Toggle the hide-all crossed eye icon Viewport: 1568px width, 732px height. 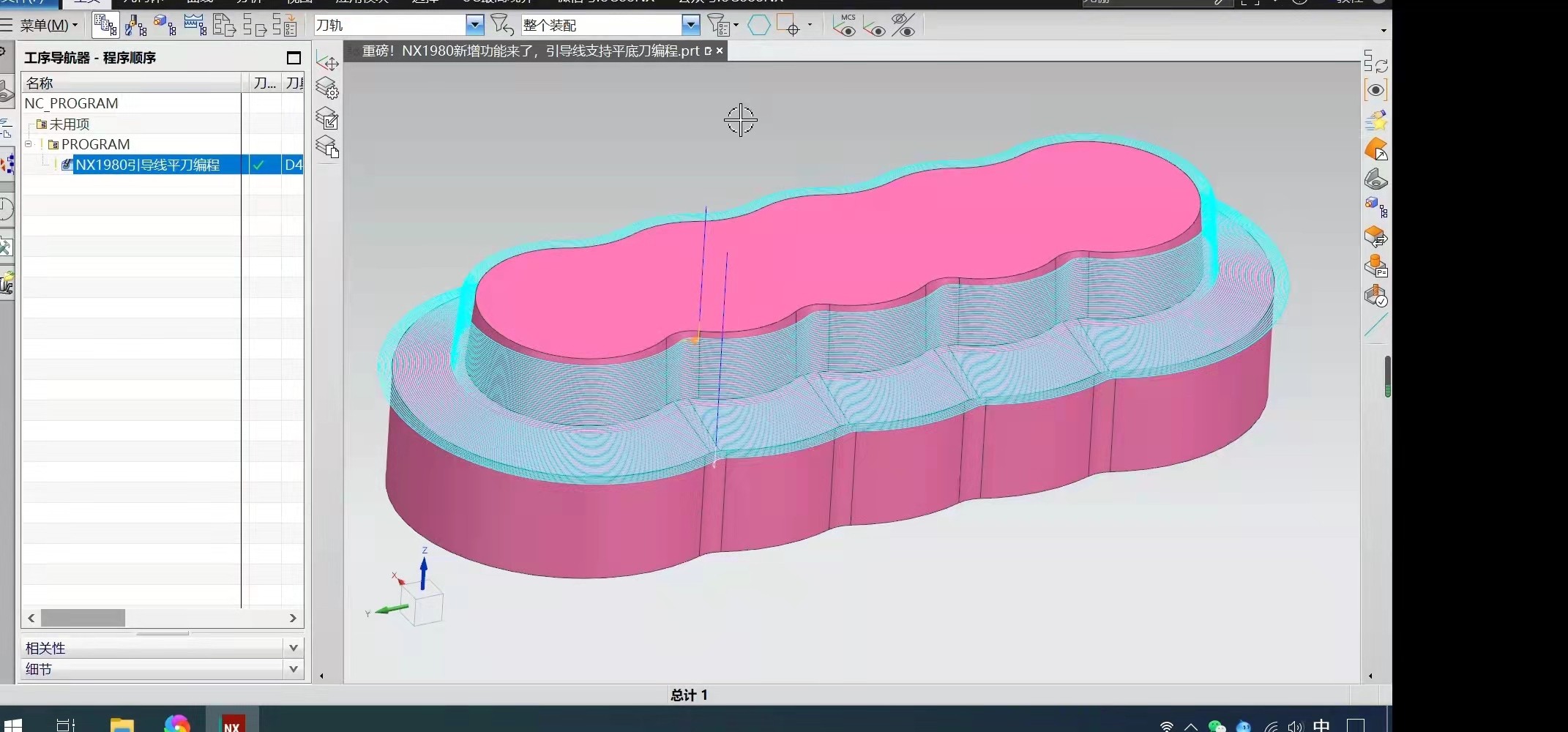[x=903, y=26]
